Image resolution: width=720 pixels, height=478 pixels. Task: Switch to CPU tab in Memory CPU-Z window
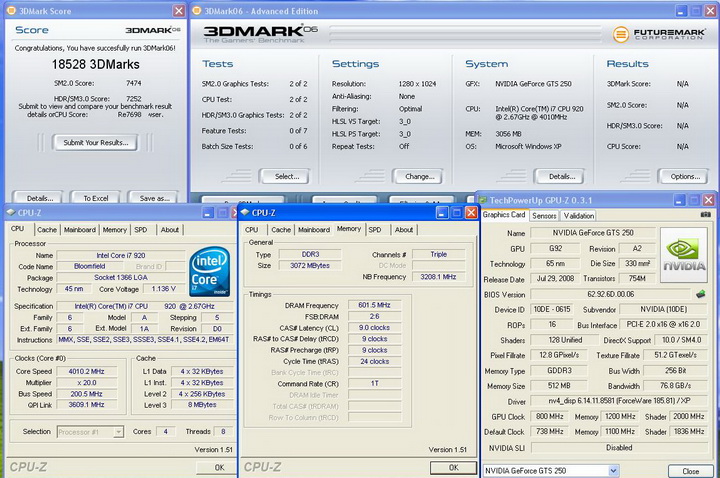point(252,230)
